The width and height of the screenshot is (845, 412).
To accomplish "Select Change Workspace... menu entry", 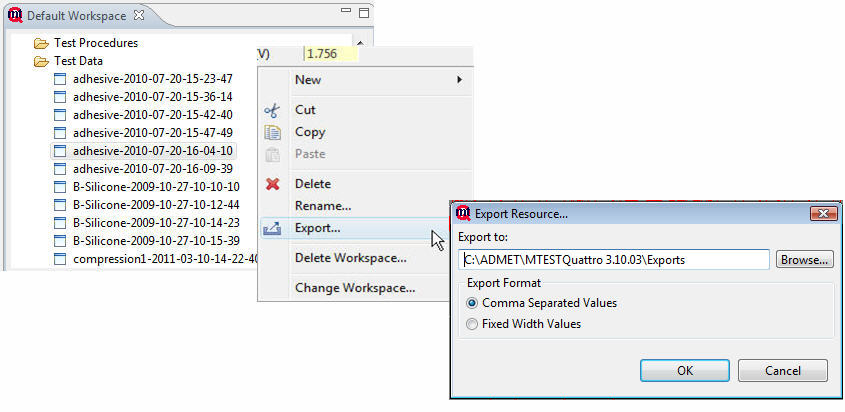I will [x=354, y=288].
